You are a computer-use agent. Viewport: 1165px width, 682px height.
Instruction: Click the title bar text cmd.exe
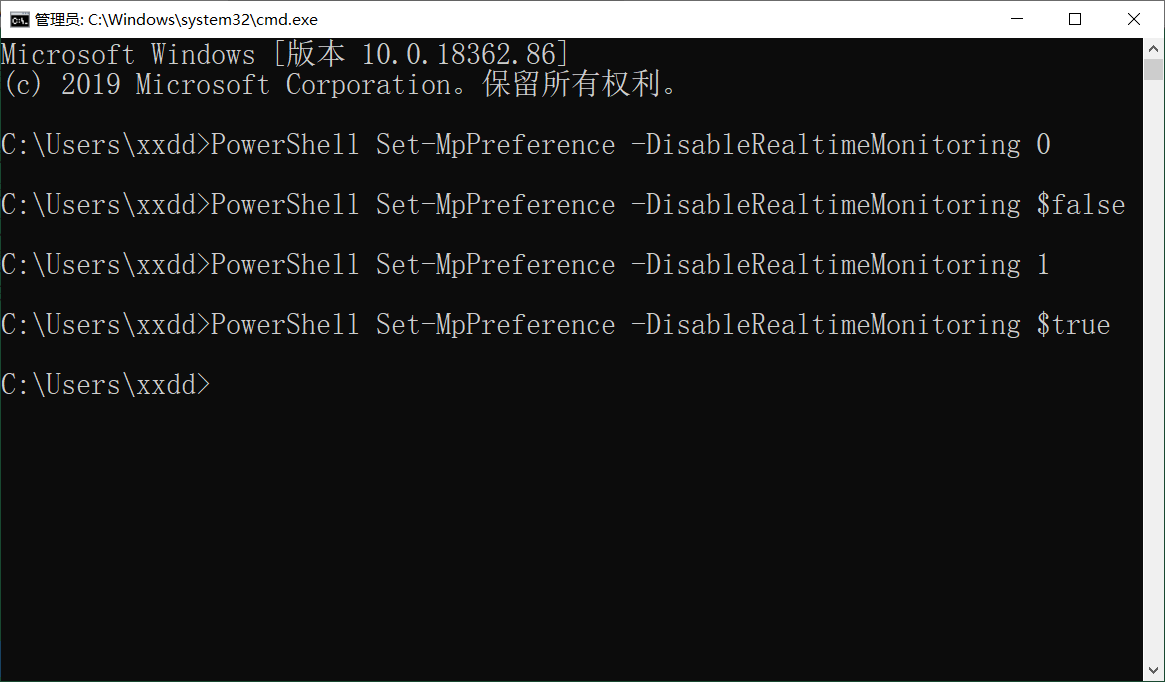[x=176, y=20]
